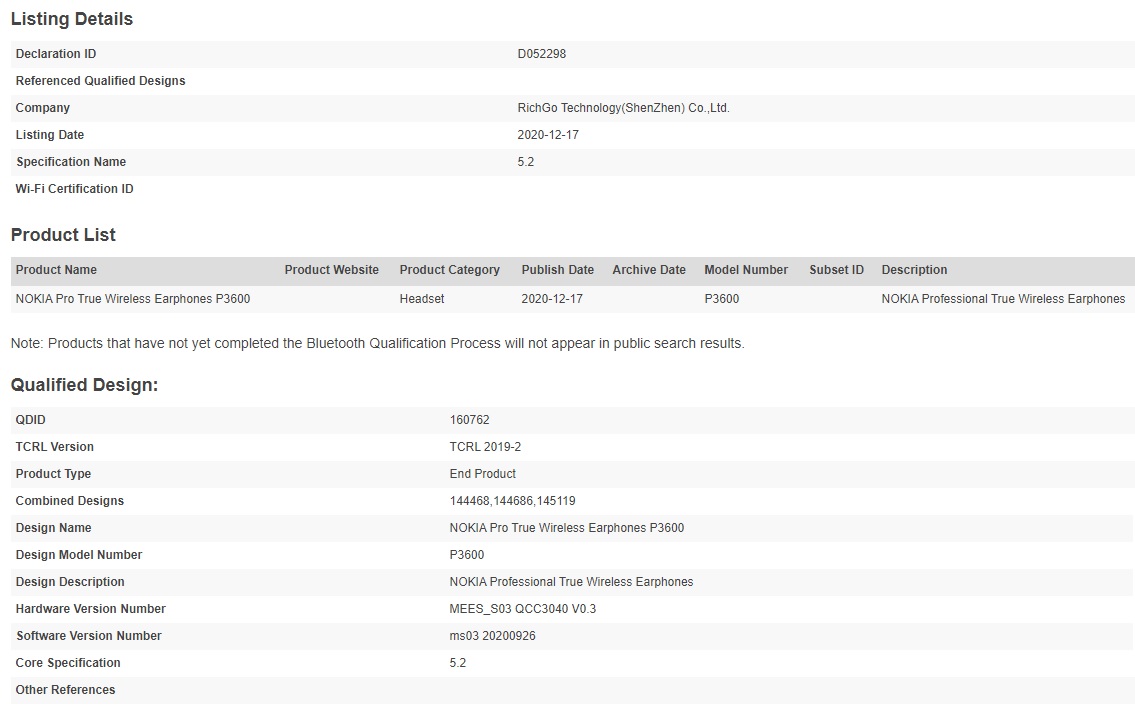1135x705 pixels.
Task: Click the 'Combined Designs' label
Action: click(x=69, y=501)
